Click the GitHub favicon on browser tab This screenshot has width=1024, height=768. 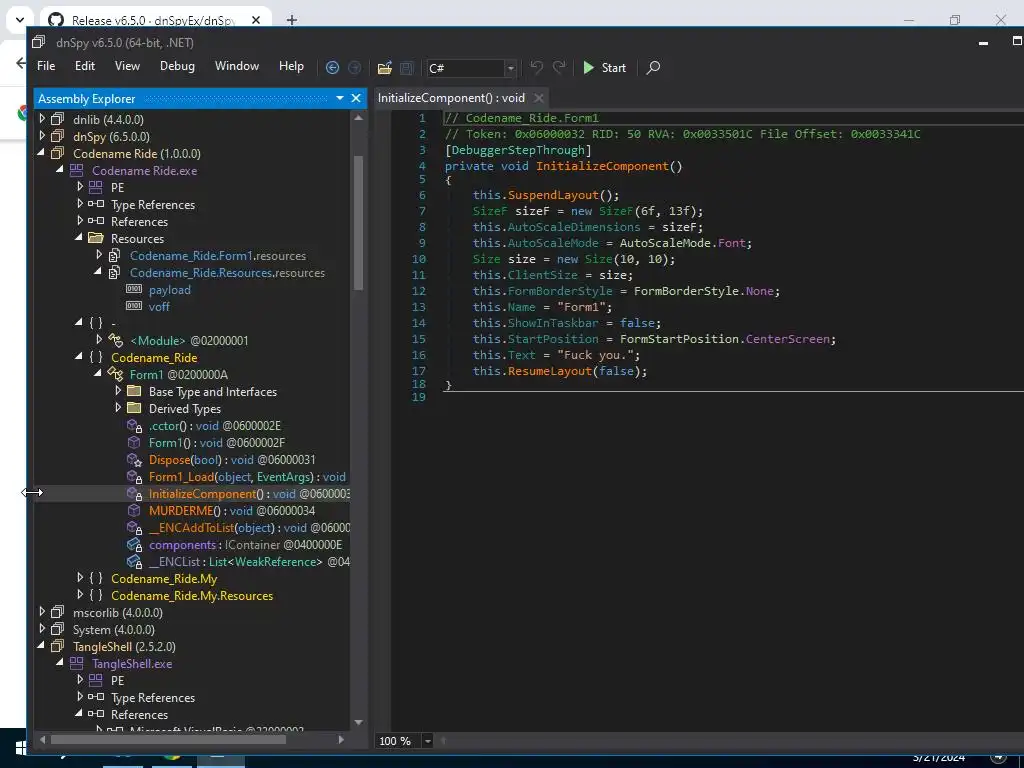pos(56,20)
